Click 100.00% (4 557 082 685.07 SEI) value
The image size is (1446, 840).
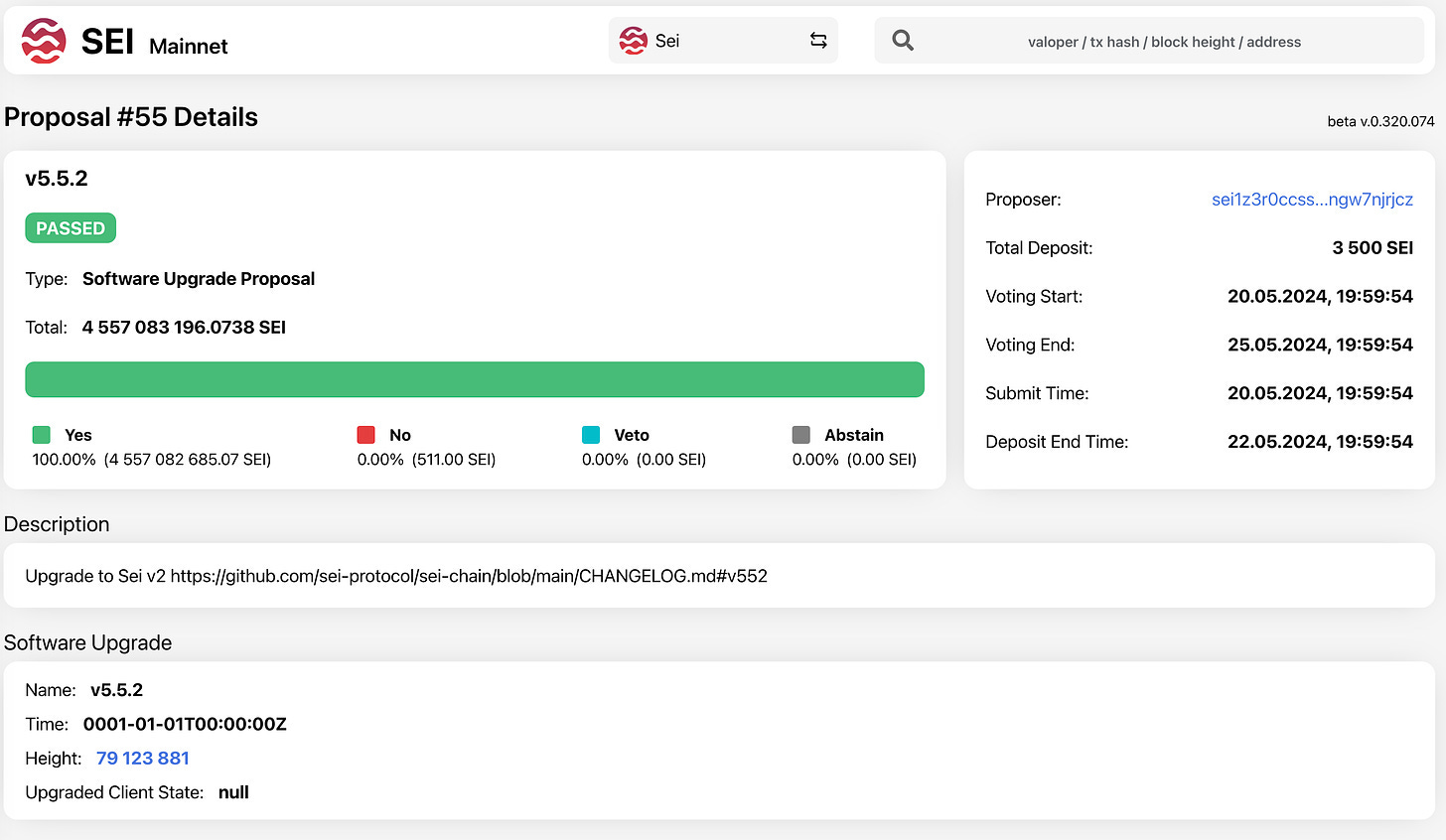pyautogui.click(x=152, y=460)
